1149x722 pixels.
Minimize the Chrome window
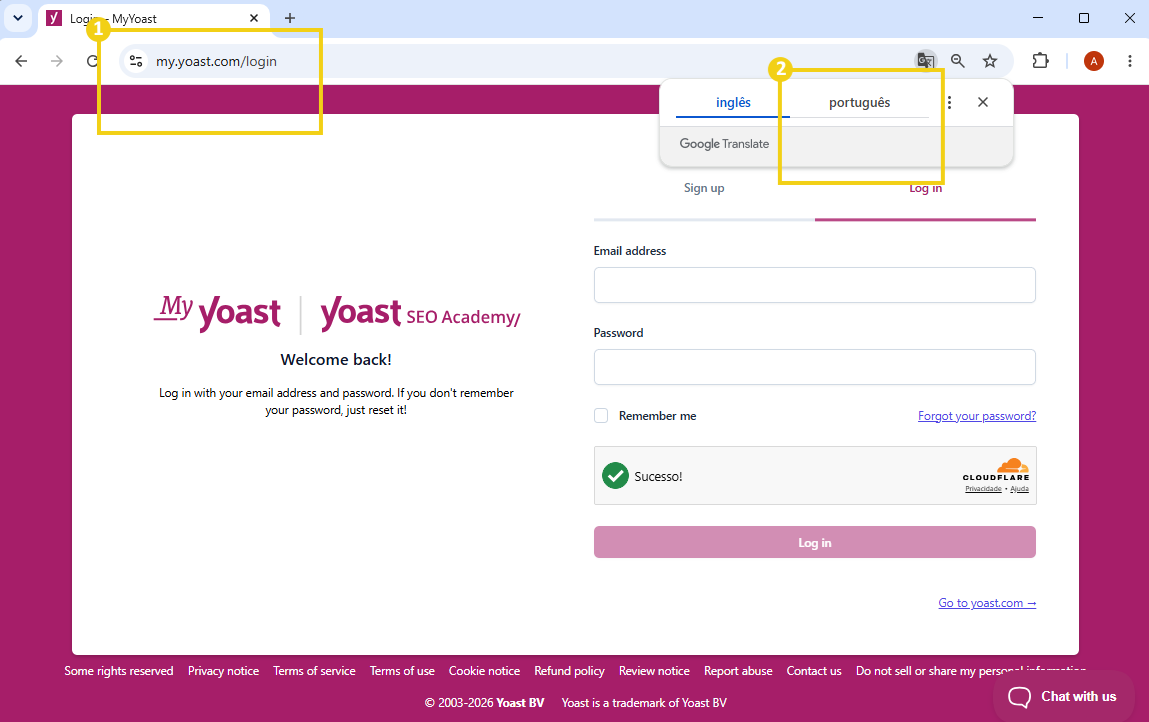pos(1038,18)
